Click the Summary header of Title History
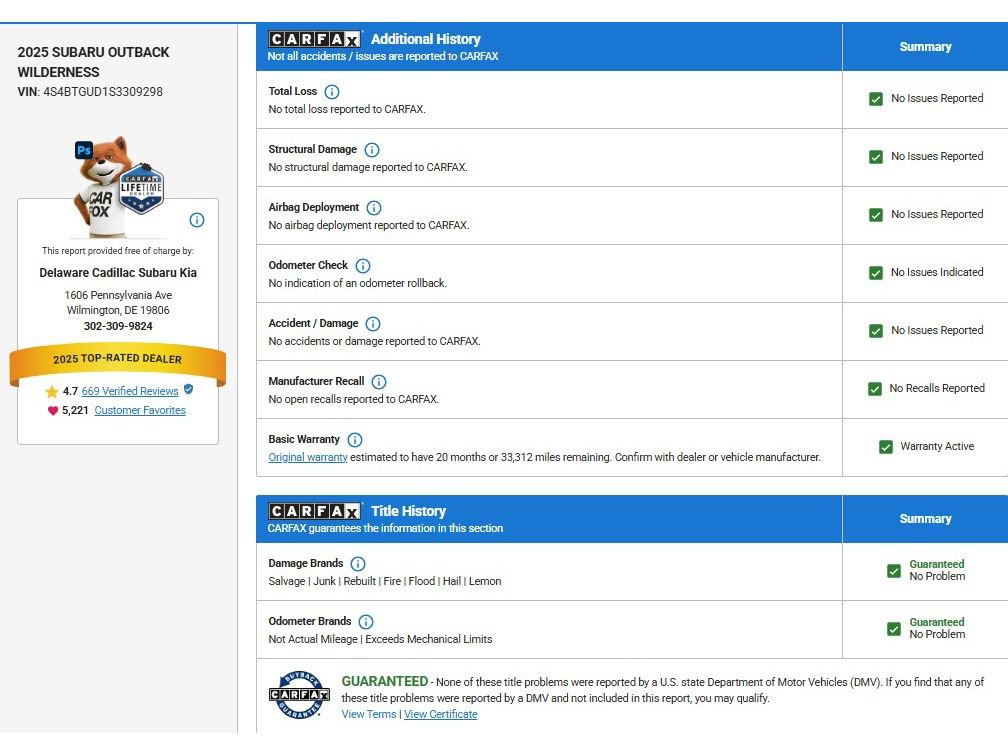1008x756 pixels. (925, 519)
